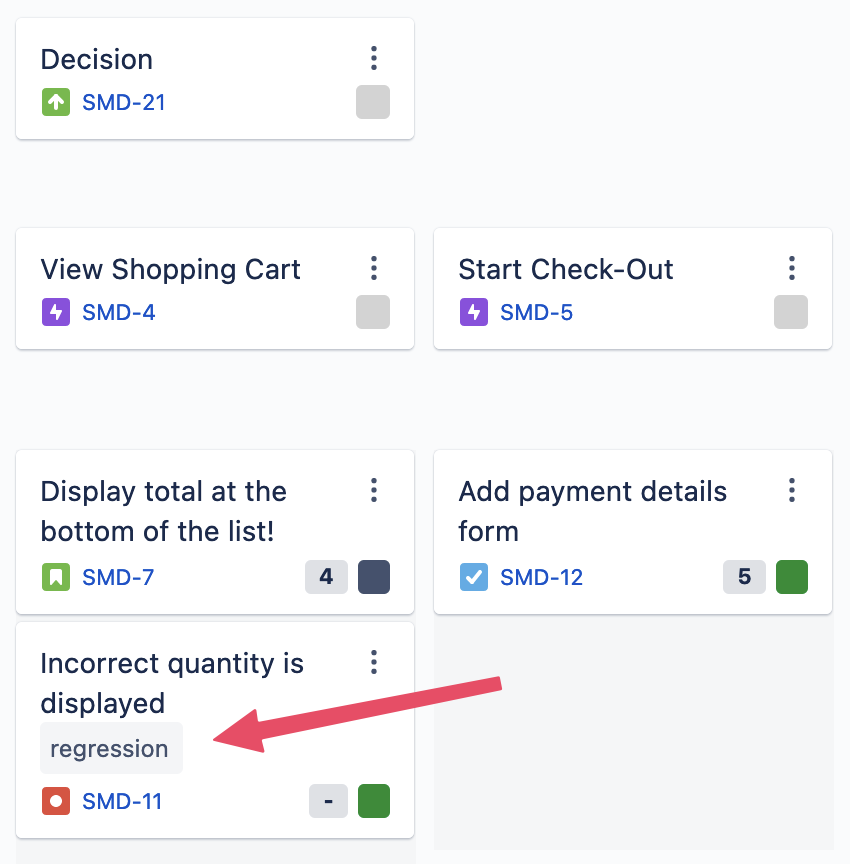Click the dark blue assignee avatar on SMD-7
This screenshot has height=864, width=850.
tap(373, 577)
